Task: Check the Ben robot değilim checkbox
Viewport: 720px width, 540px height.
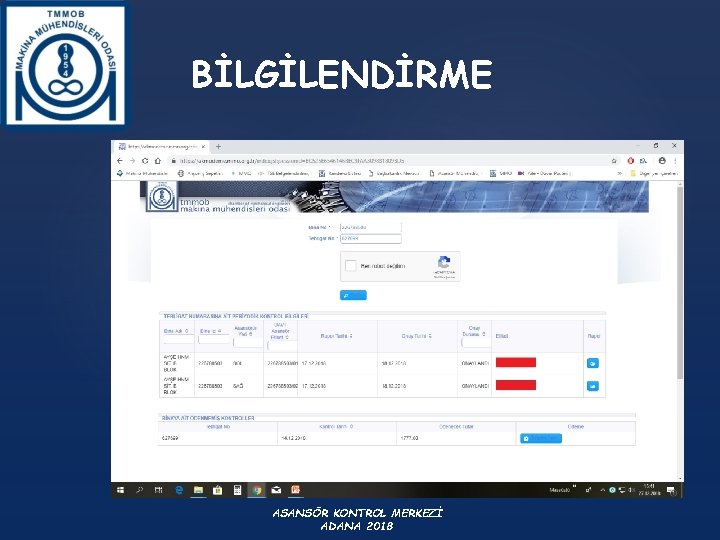Action: click(351, 266)
